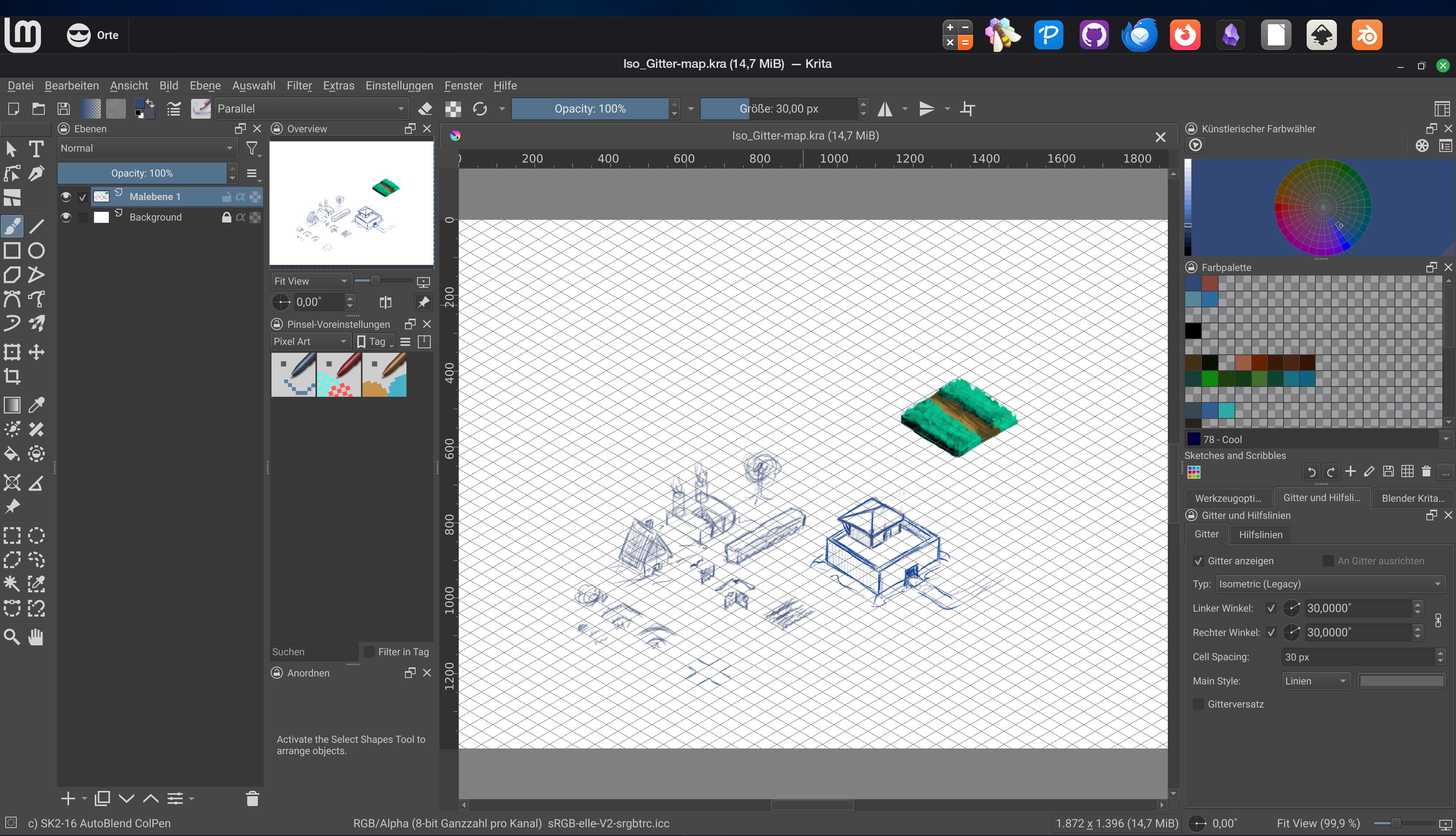
Task: Open the Fit View zoom dropdown
Action: (x=311, y=281)
